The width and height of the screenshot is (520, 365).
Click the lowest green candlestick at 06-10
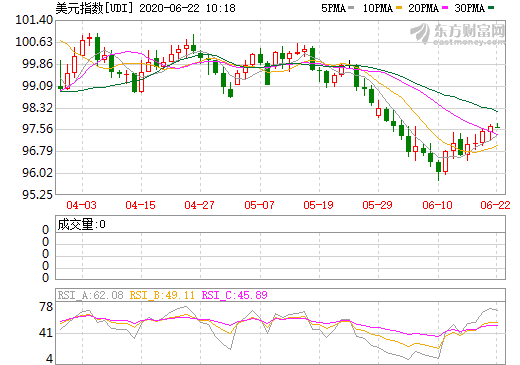(x=438, y=167)
